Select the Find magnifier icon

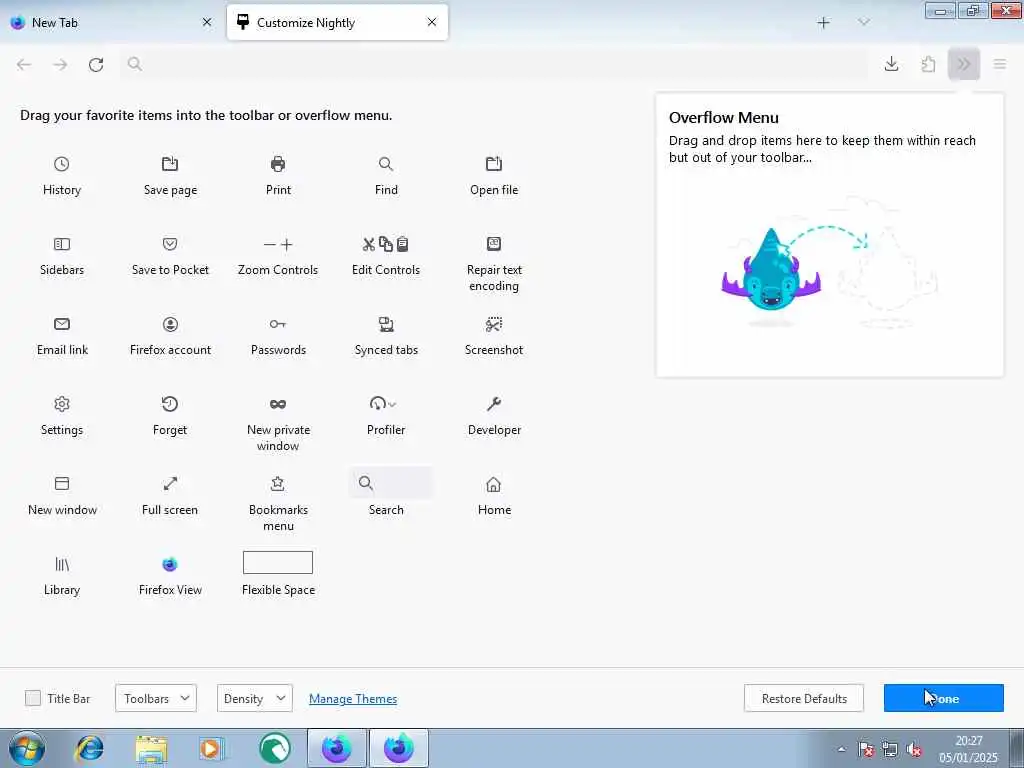coord(386,164)
